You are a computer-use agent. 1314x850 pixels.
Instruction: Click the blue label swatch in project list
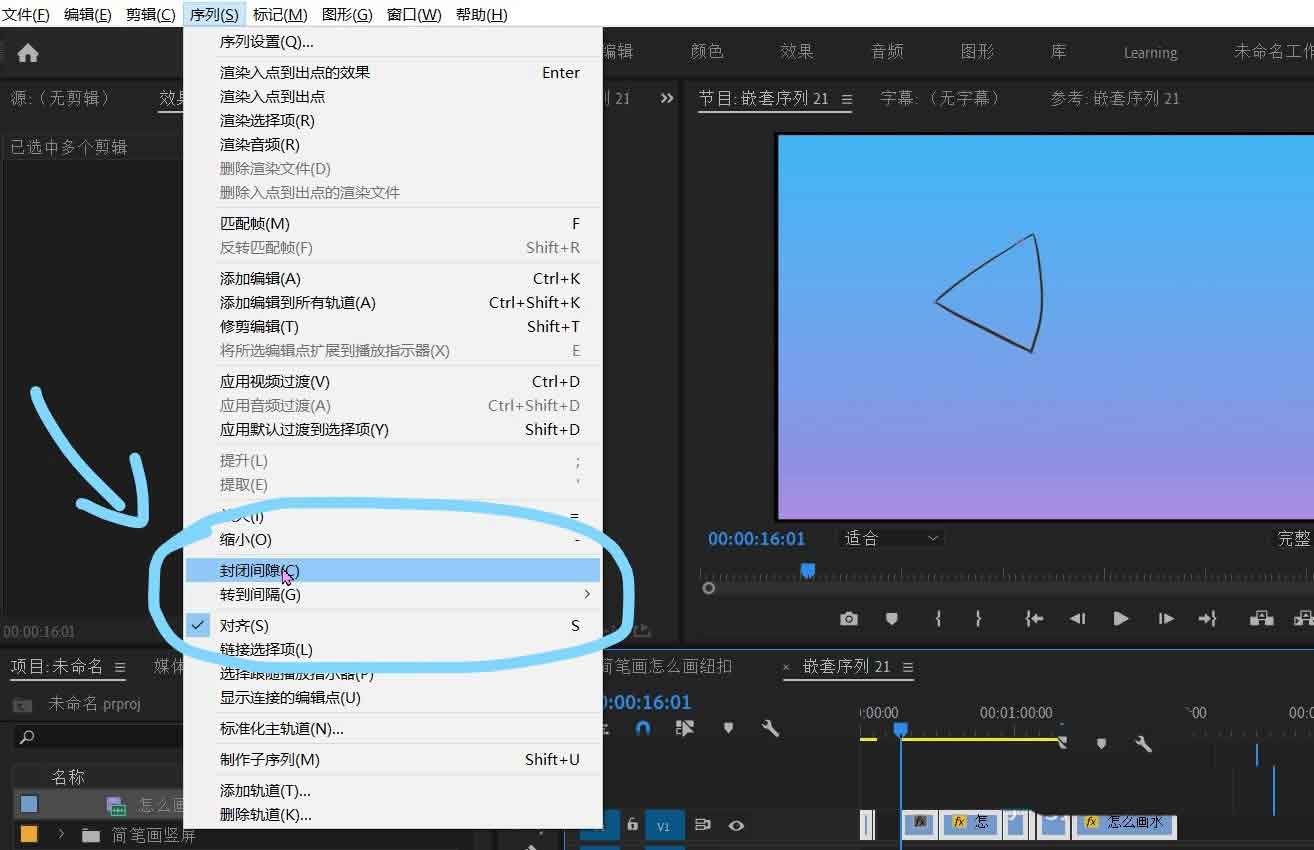pyautogui.click(x=29, y=804)
